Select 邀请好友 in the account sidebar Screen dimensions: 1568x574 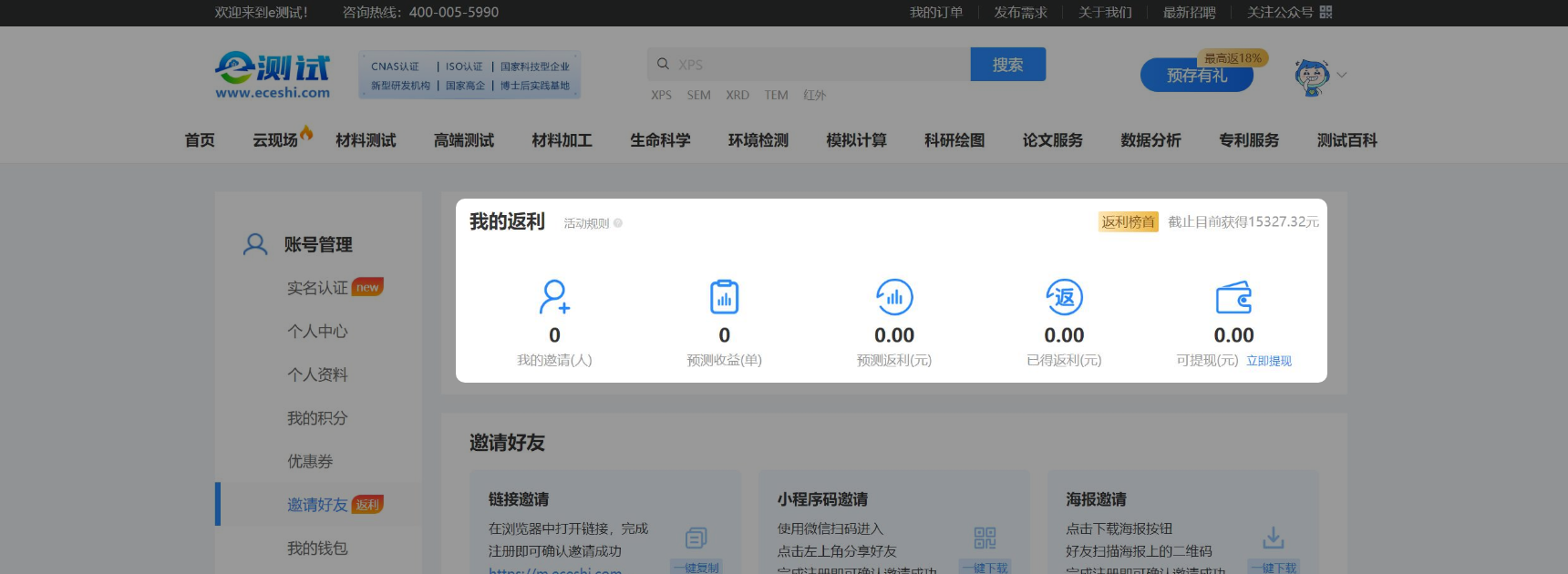317,505
